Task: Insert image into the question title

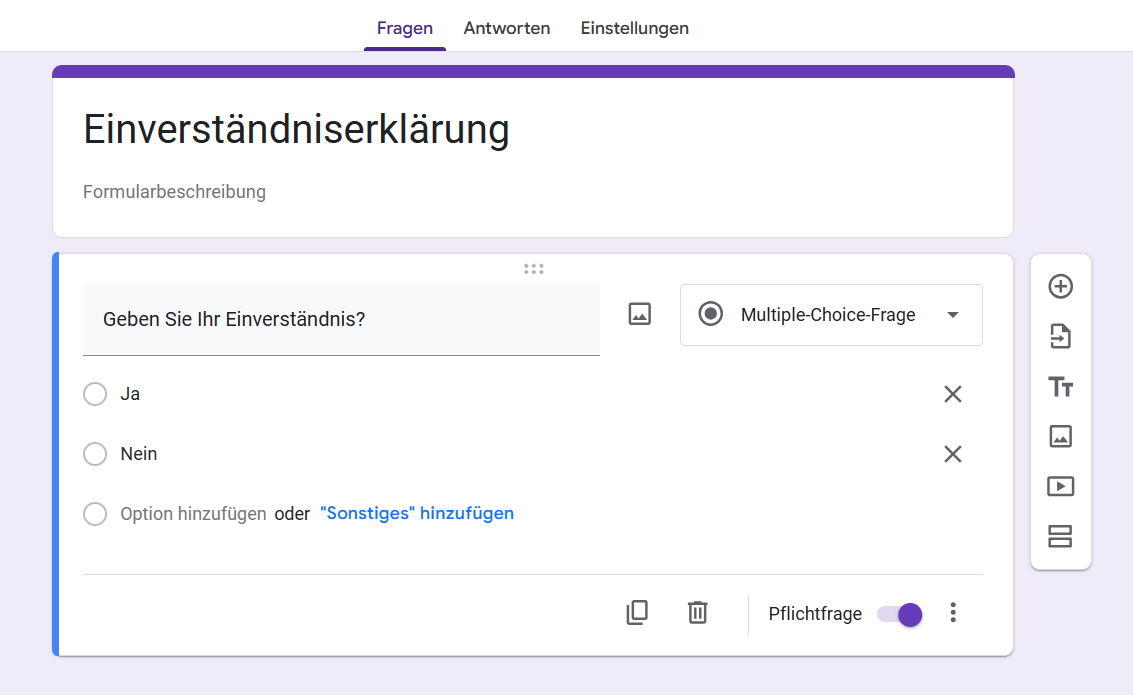Action: pos(639,314)
